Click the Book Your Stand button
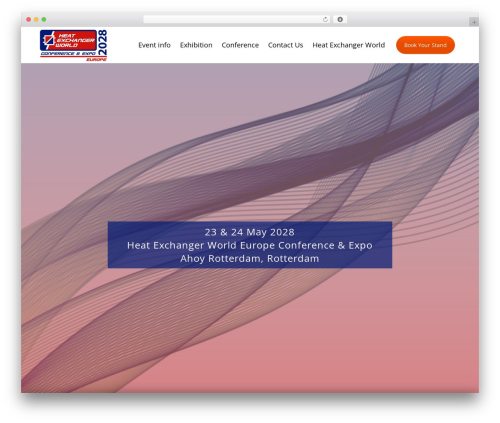The image size is (500, 423). point(425,45)
